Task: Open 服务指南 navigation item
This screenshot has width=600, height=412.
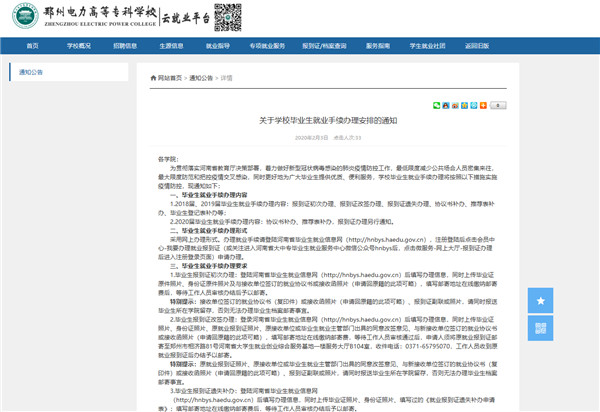Action: 378,46
